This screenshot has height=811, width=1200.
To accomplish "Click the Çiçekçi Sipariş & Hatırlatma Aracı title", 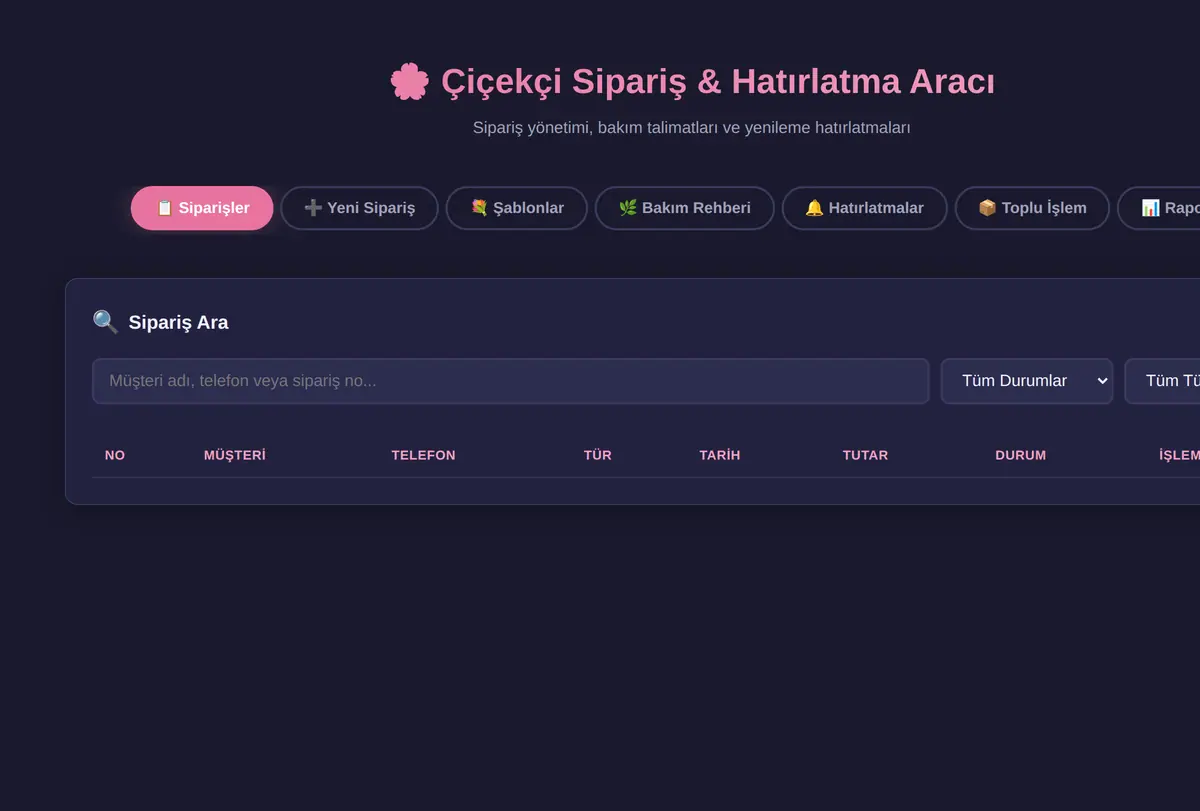I will pyautogui.click(x=718, y=82).
